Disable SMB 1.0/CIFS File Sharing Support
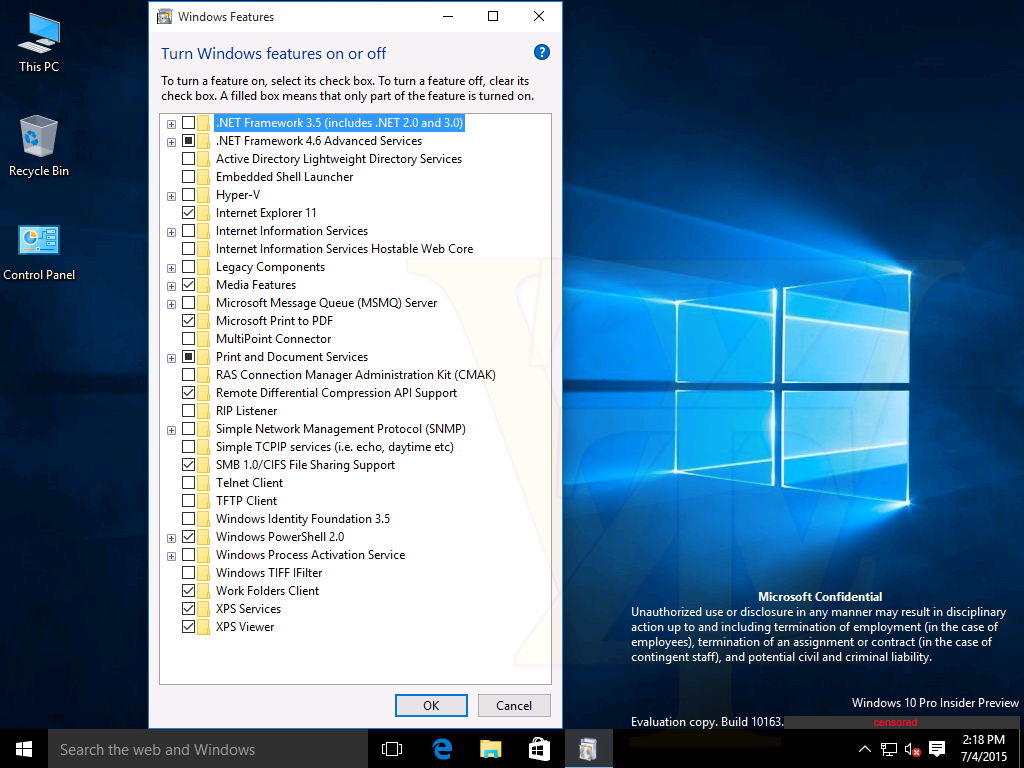This screenshot has height=768, width=1024. [188, 464]
